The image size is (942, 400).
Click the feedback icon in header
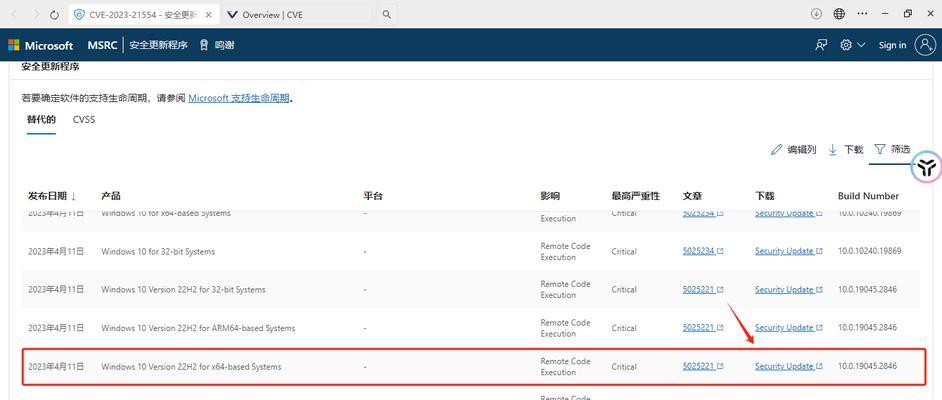pos(821,45)
